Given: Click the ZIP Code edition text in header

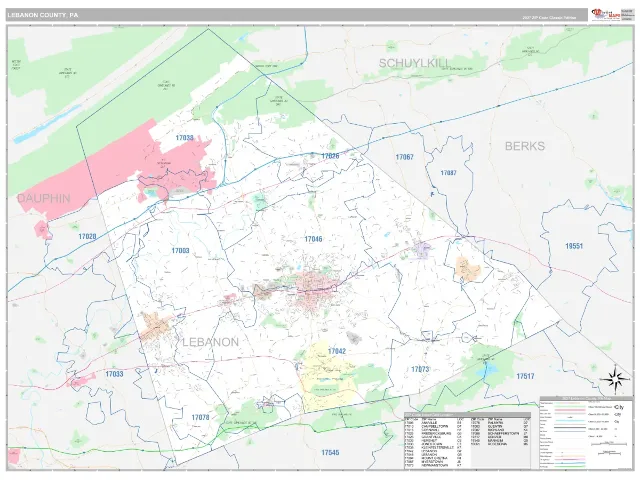Looking at the screenshot, I should pos(549,18).
